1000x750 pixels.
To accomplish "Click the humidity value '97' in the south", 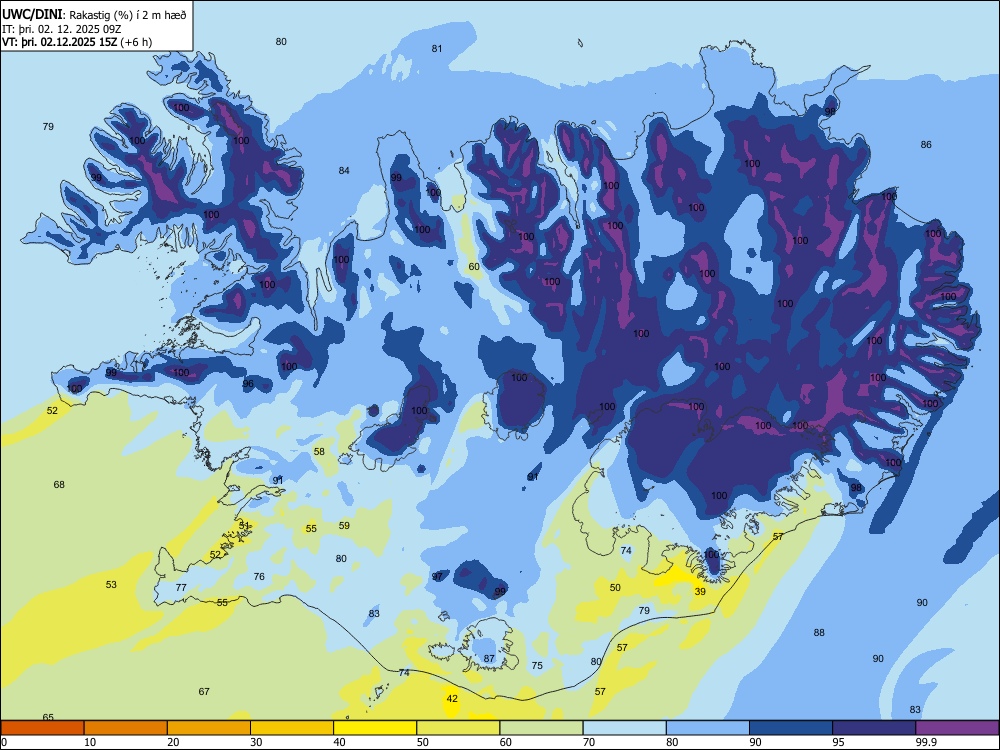I will click(437, 577).
